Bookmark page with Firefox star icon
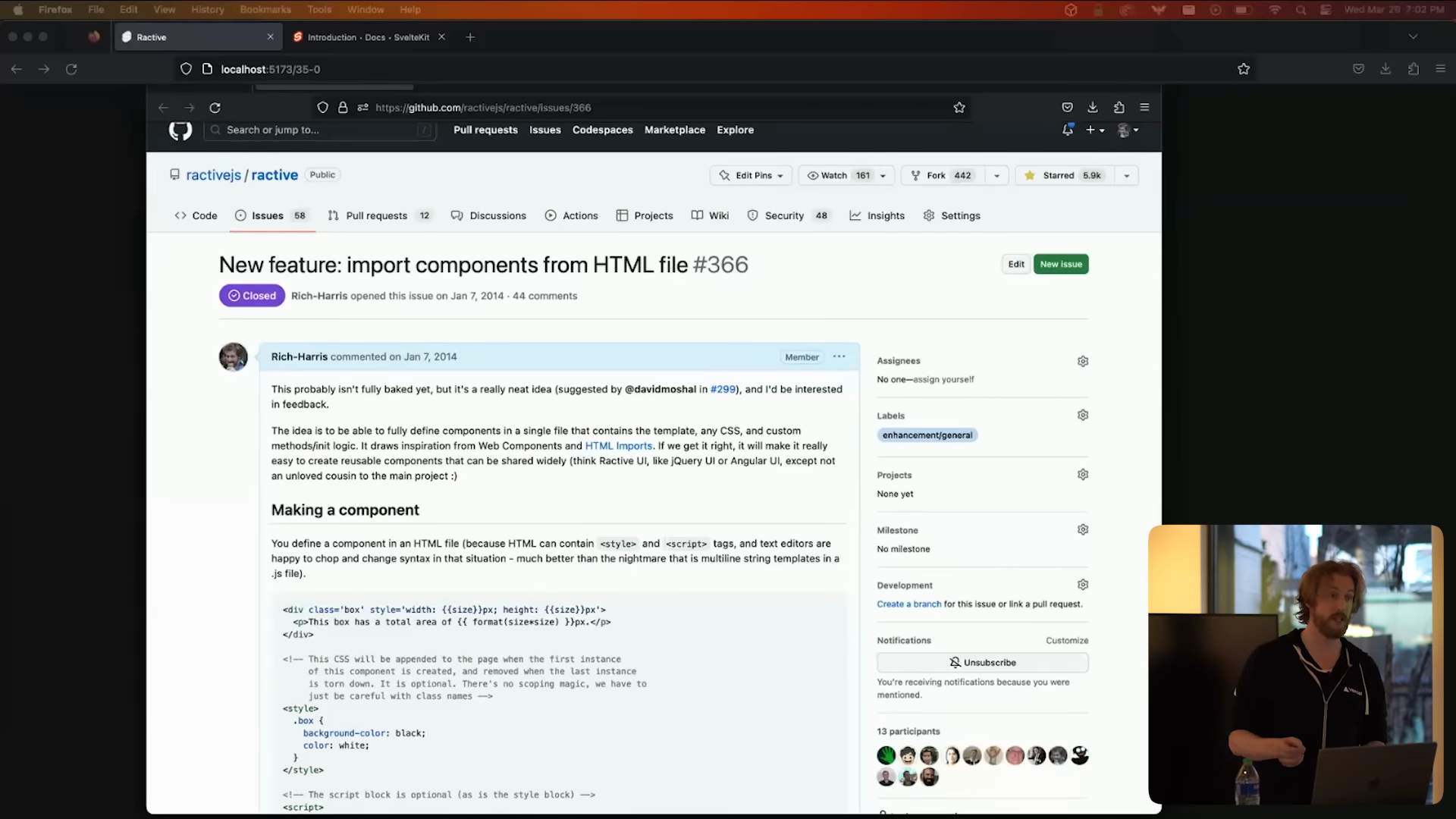The height and width of the screenshot is (819, 1456). pos(1244,69)
